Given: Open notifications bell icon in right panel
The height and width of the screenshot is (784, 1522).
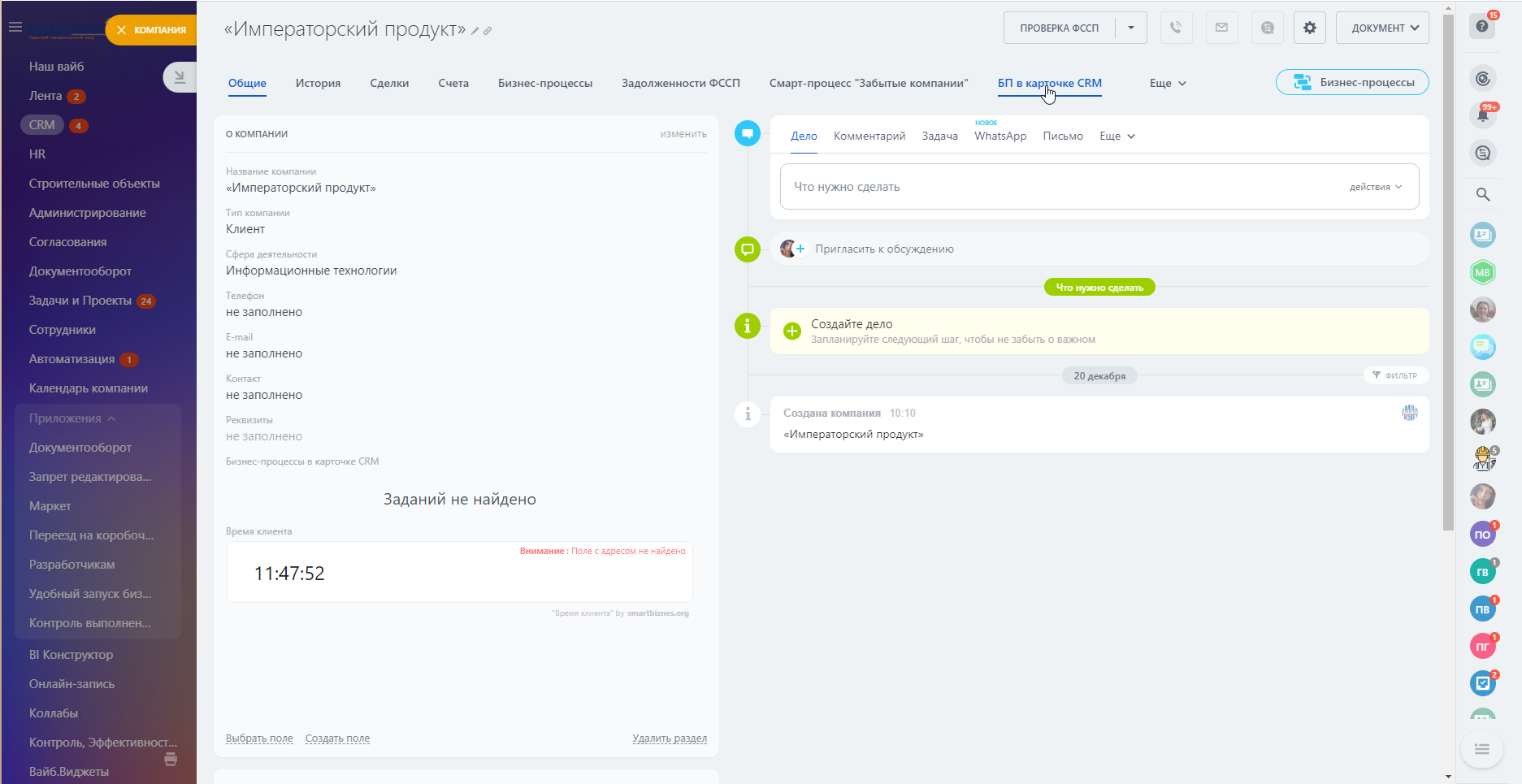Looking at the screenshot, I should (1482, 115).
